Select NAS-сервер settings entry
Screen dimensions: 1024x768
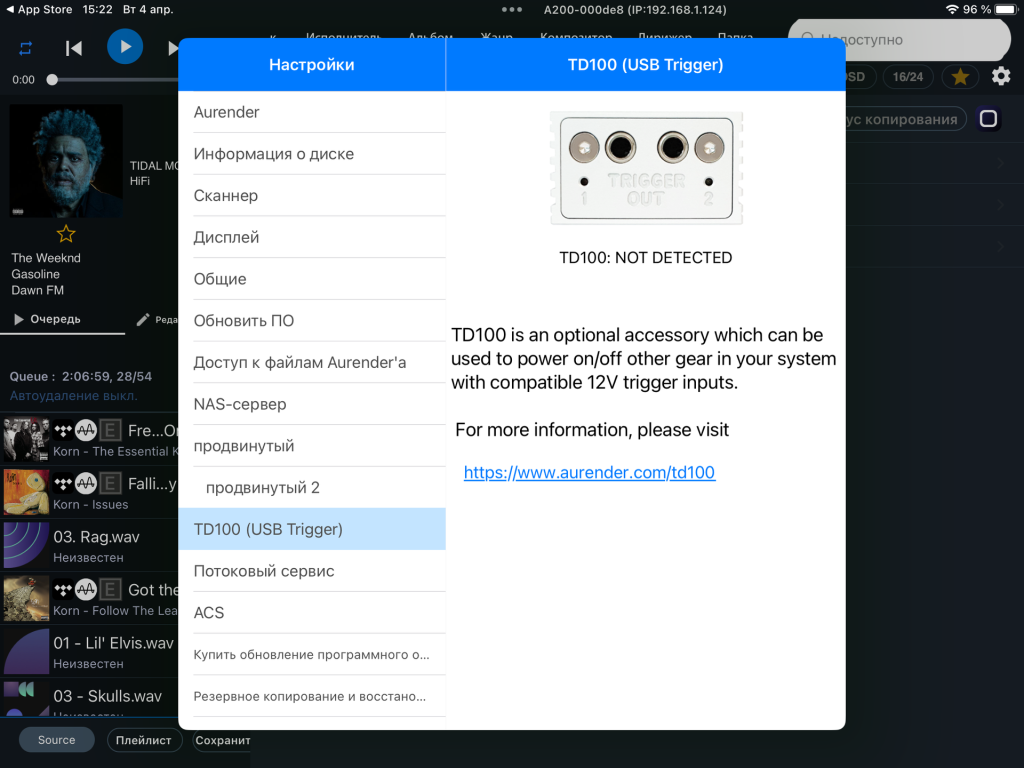pos(312,405)
